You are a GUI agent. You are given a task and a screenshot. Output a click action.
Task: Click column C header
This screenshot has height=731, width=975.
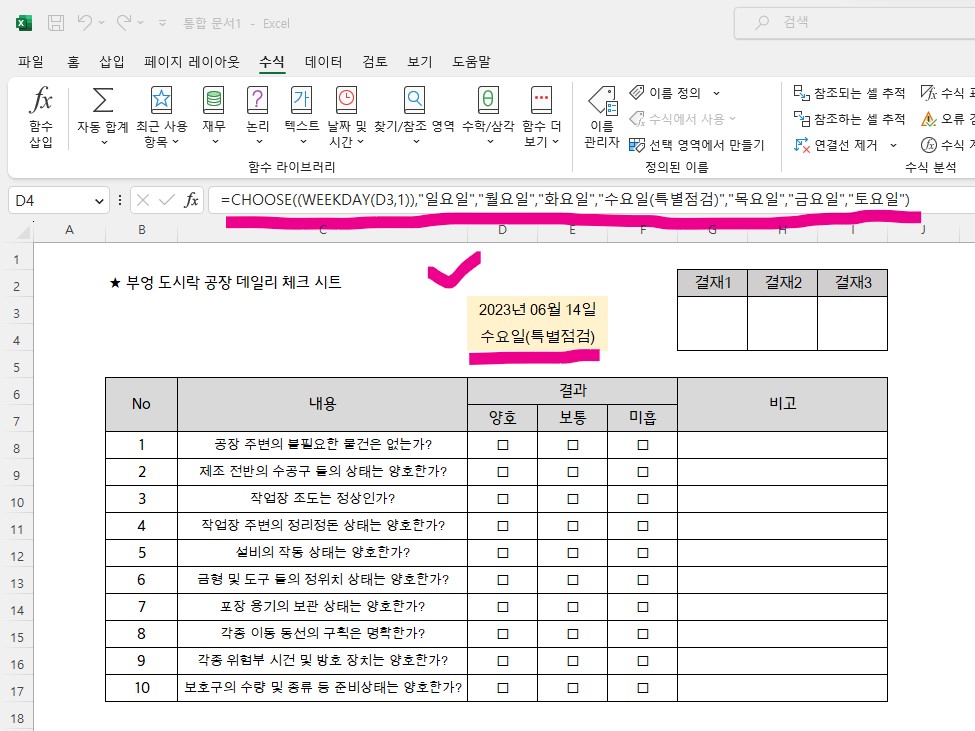coord(323,230)
